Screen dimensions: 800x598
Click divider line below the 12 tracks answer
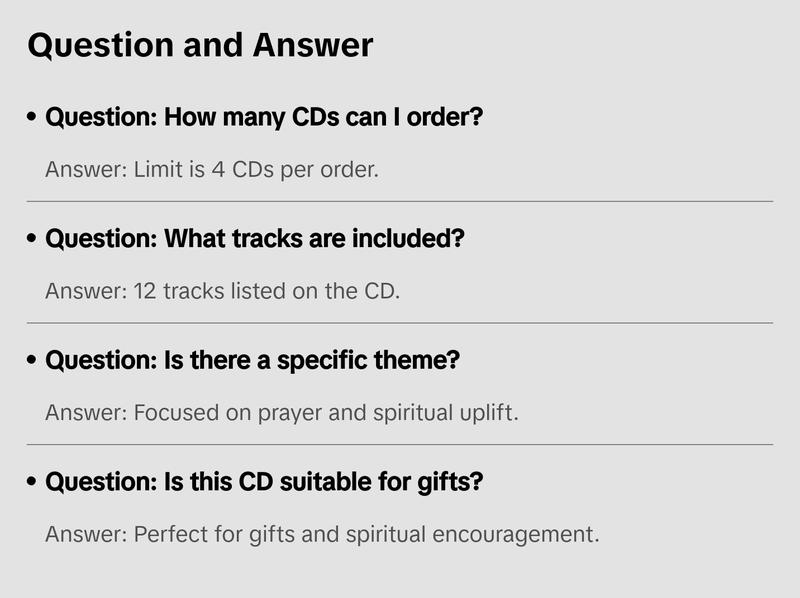(400, 323)
